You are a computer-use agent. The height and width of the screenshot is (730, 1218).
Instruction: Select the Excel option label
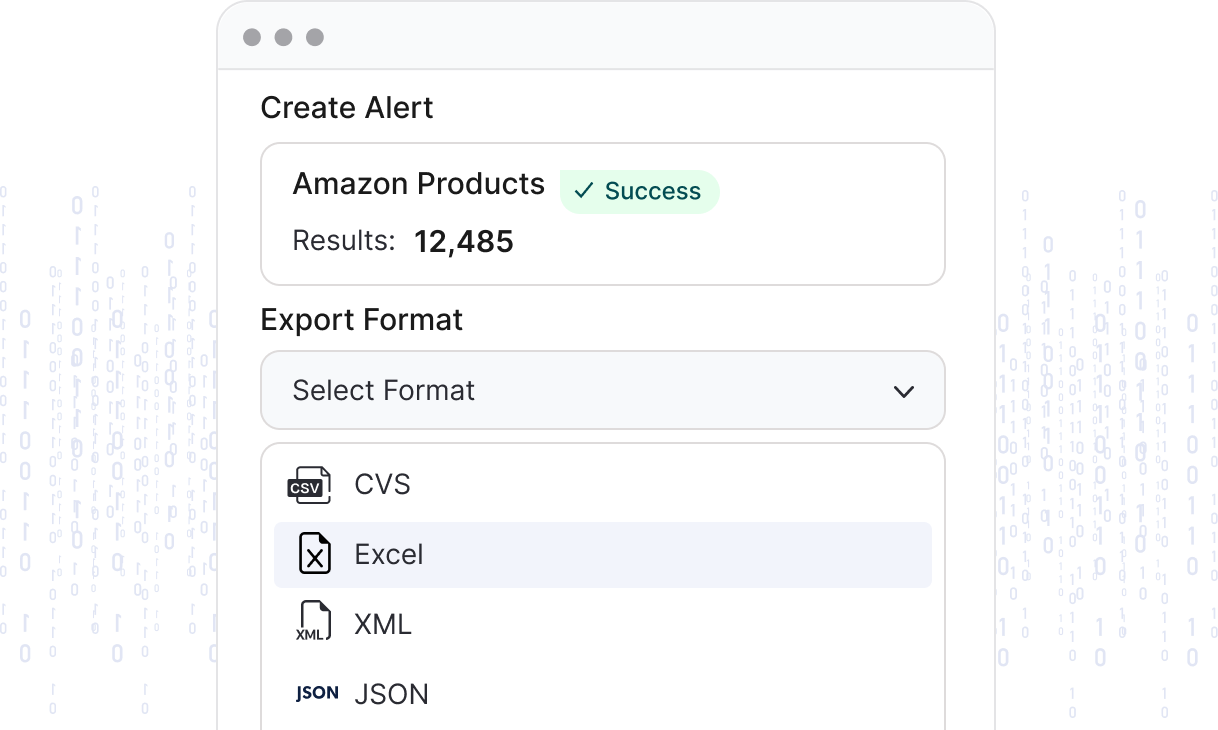tap(389, 554)
